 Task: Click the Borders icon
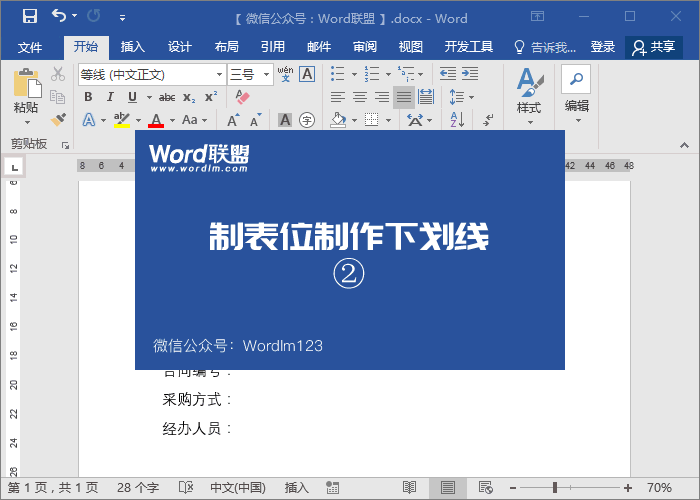[371, 120]
